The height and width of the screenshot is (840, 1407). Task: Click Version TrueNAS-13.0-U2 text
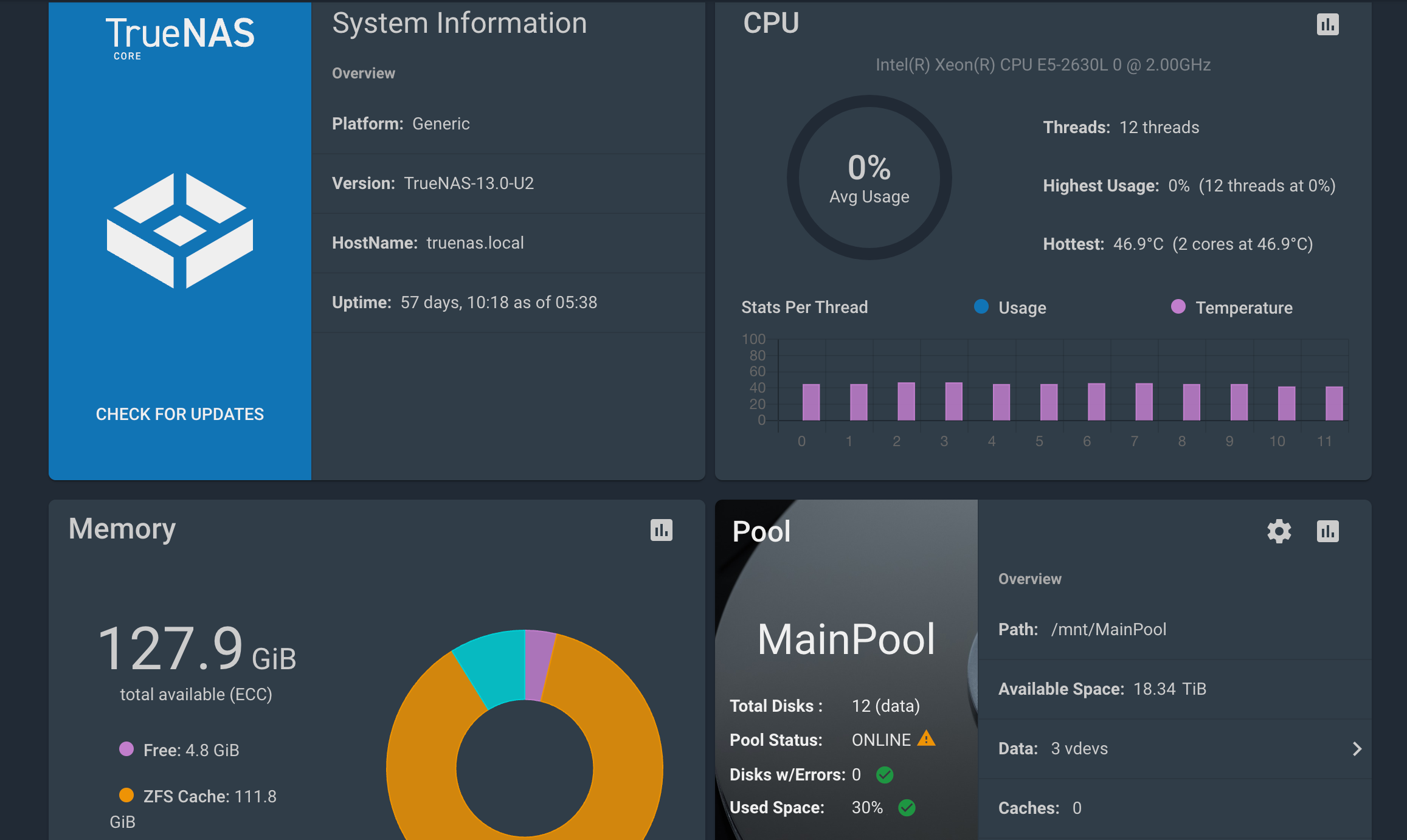433,183
